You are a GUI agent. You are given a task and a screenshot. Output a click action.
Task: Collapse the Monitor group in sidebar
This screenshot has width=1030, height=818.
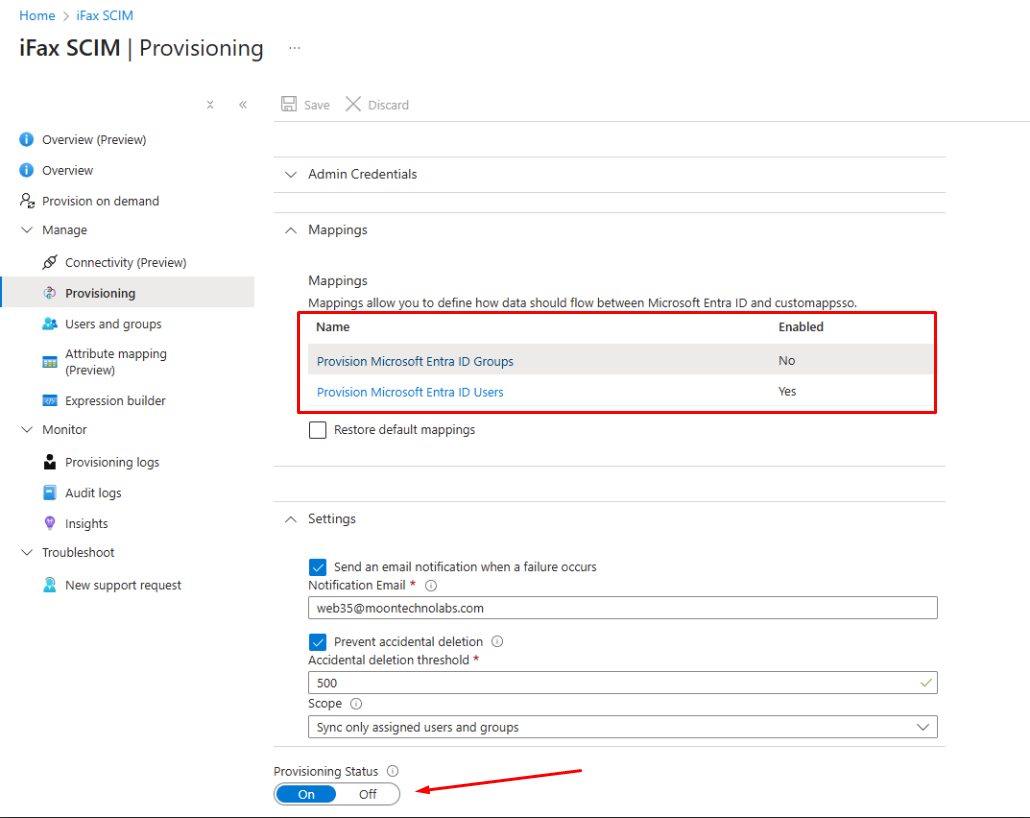tap(27, 430)
